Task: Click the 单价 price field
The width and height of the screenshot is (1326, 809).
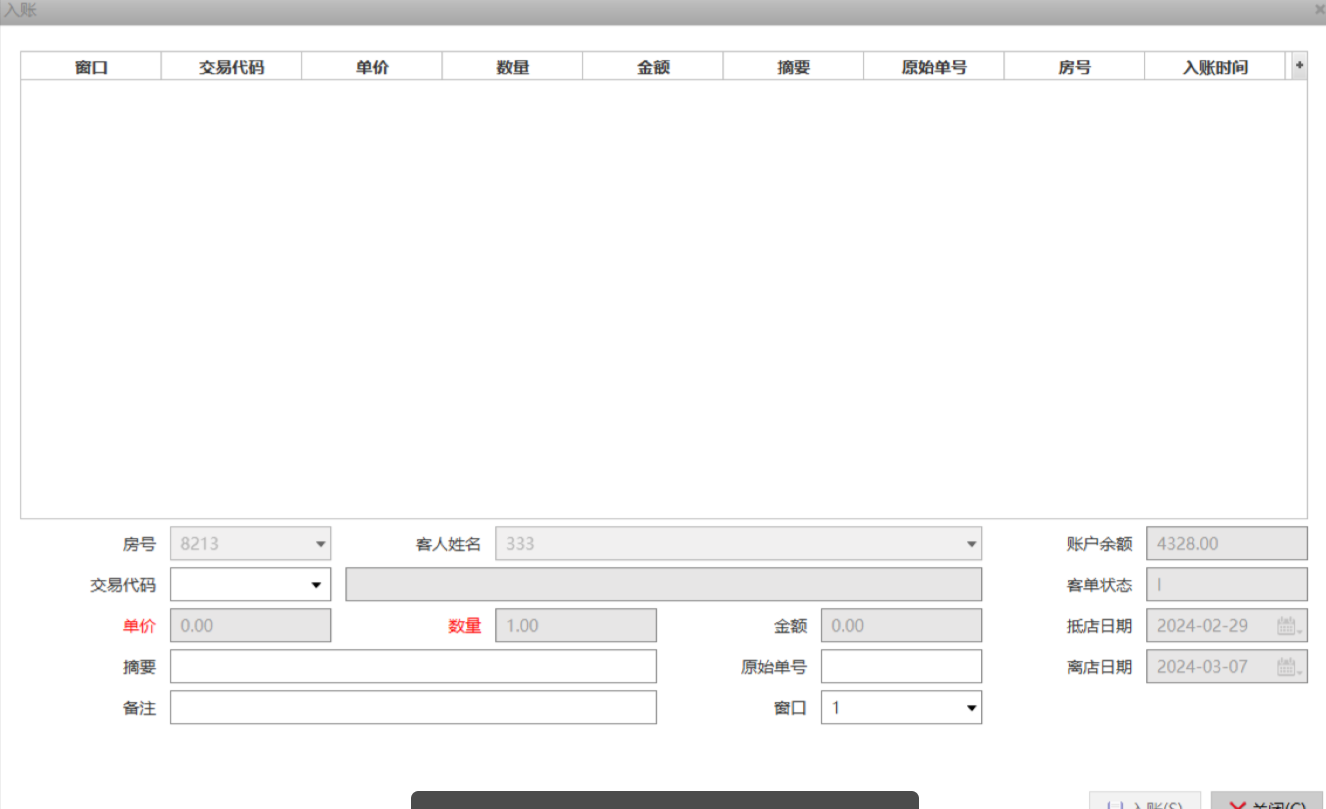Action: point(250,626)
